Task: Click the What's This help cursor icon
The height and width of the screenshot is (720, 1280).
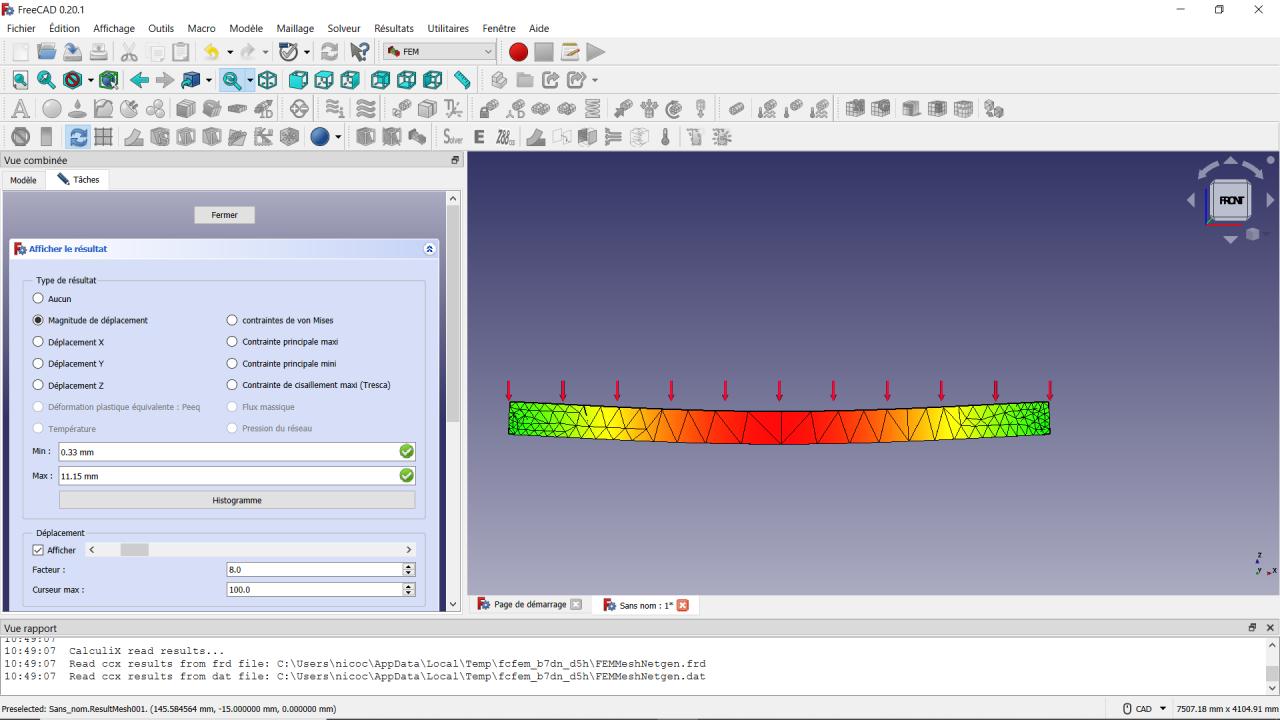Action: tap(360, 52)
